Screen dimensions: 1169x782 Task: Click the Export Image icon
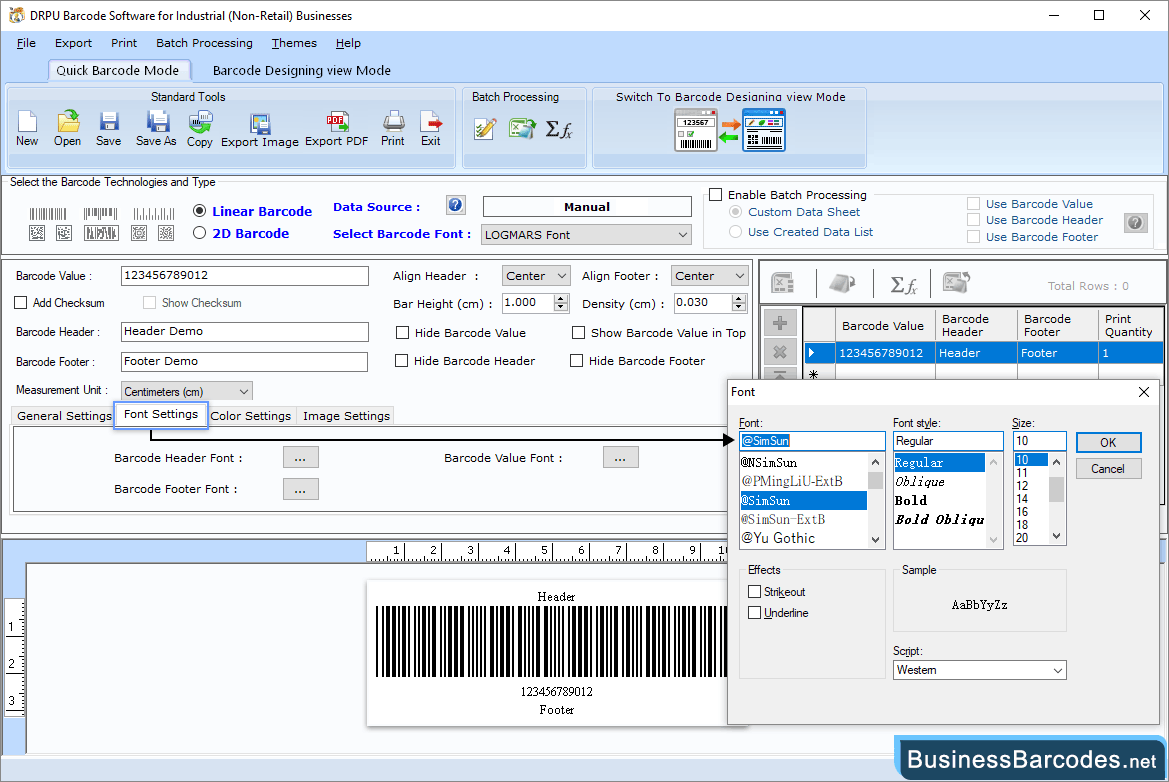[260, 123]
